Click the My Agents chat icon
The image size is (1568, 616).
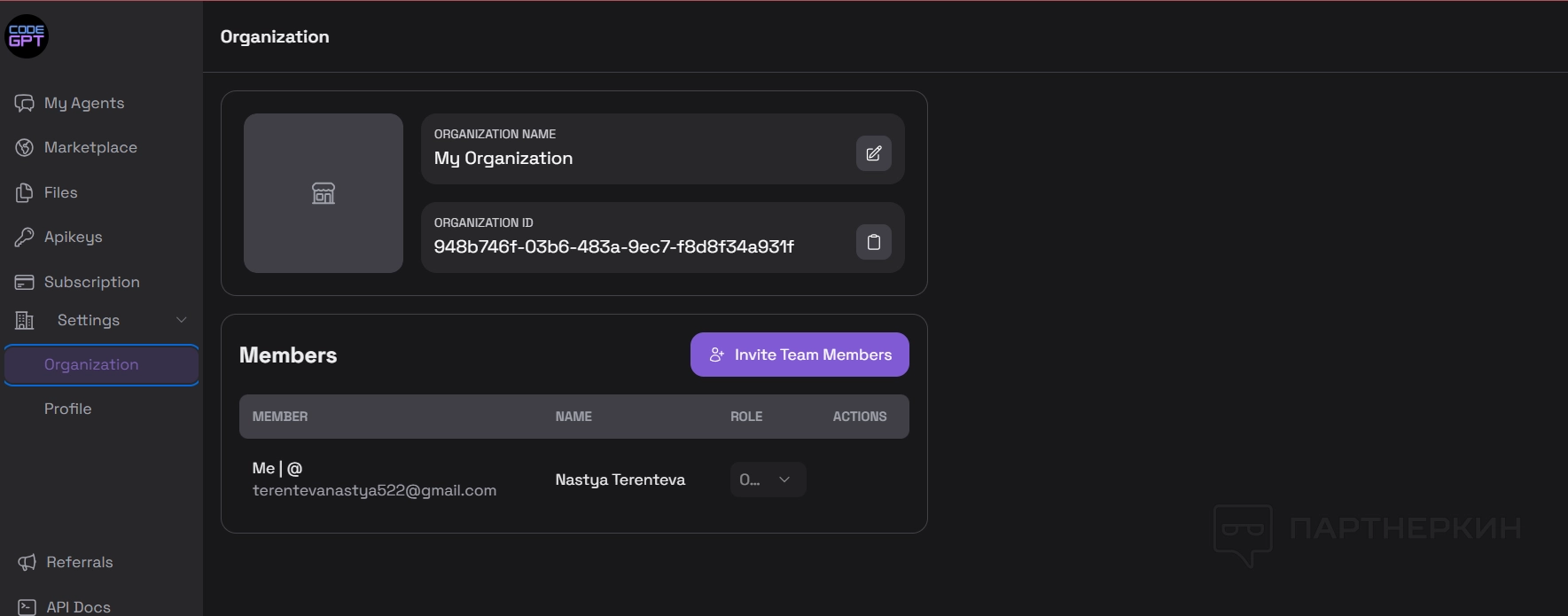[25, 103]
